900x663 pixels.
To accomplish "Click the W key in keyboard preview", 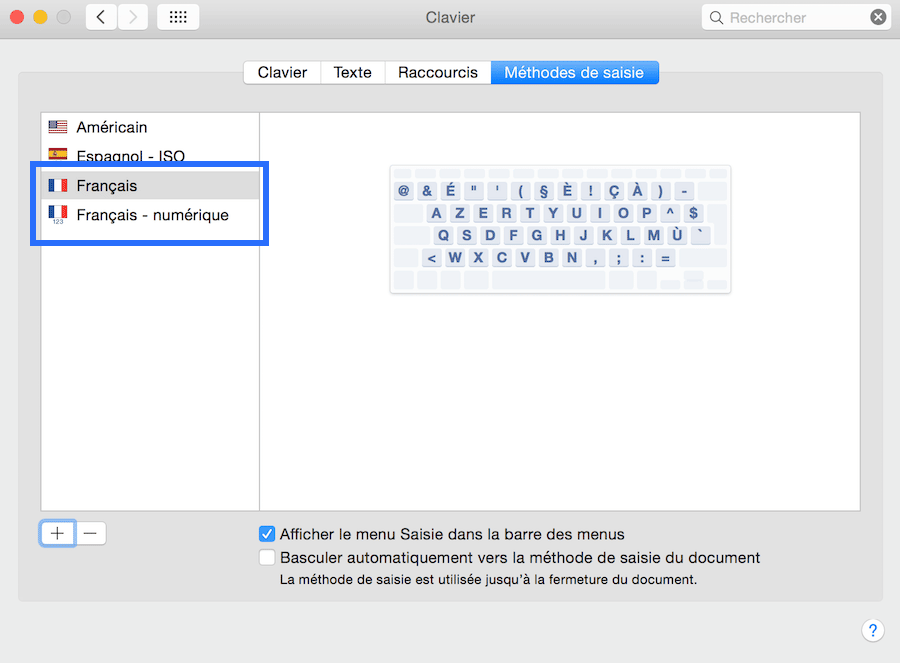I will (455, 257).
